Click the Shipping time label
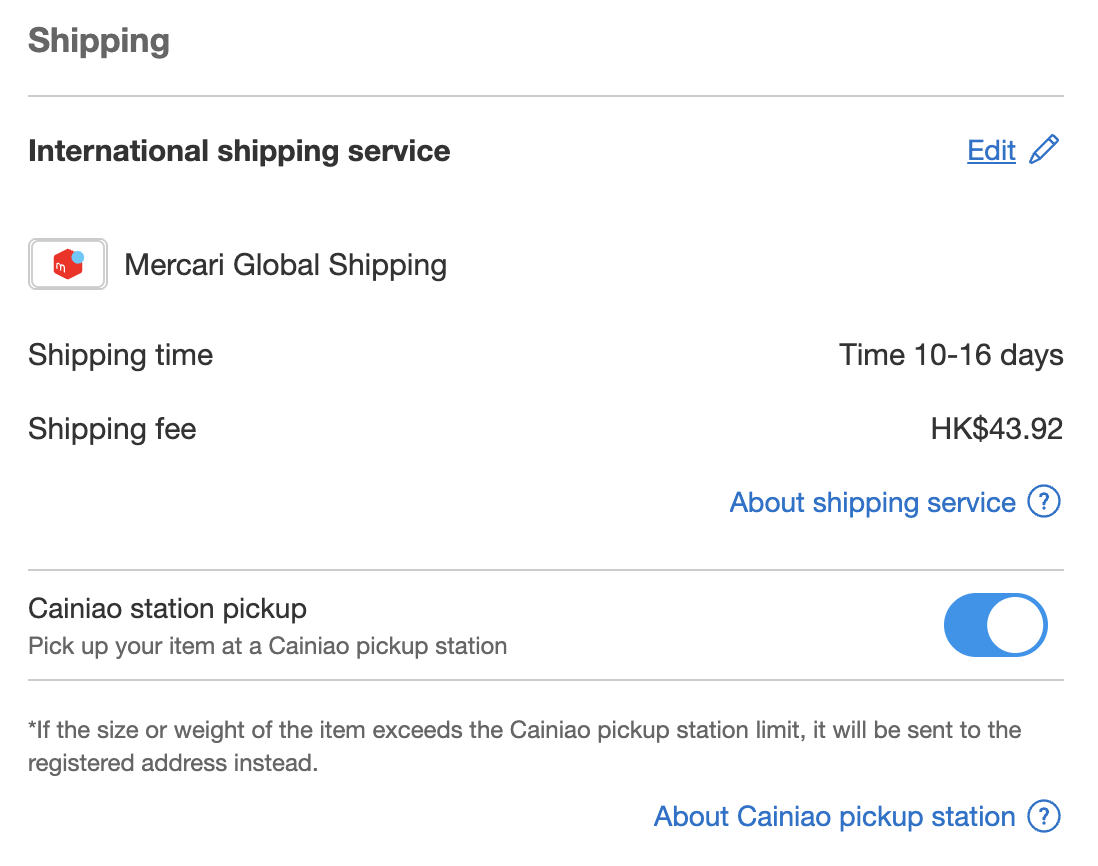This screenshot has height=866, width=1098. (x=120, y=355)
